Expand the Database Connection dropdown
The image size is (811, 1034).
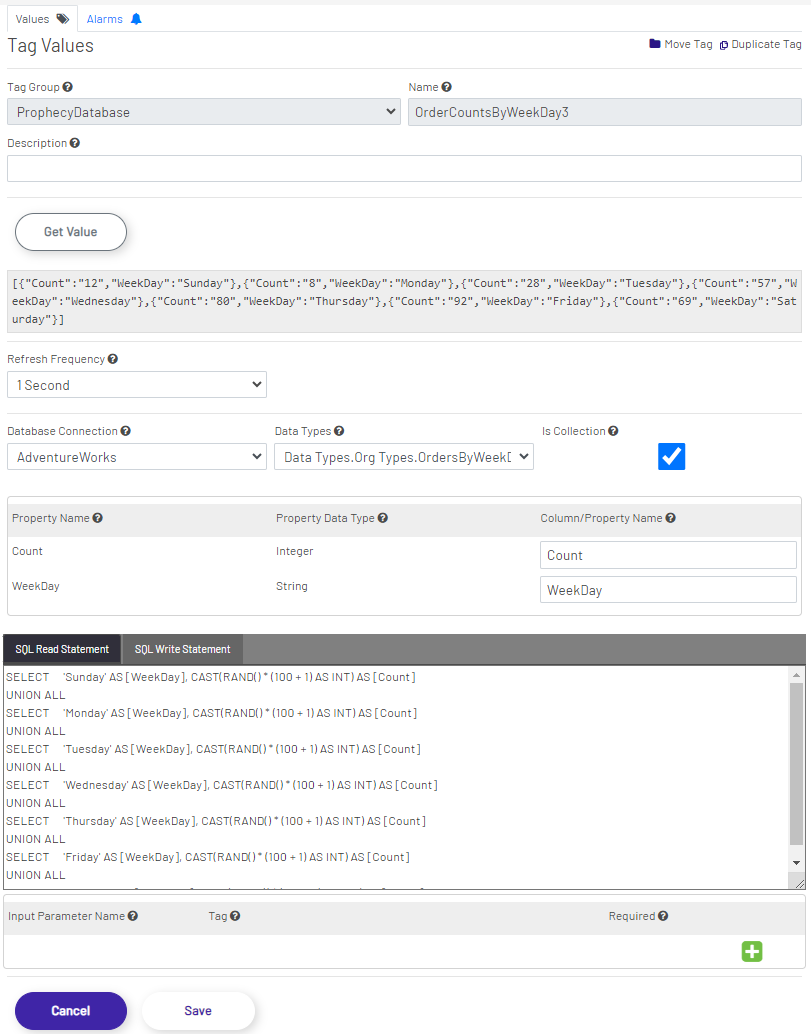136,456
